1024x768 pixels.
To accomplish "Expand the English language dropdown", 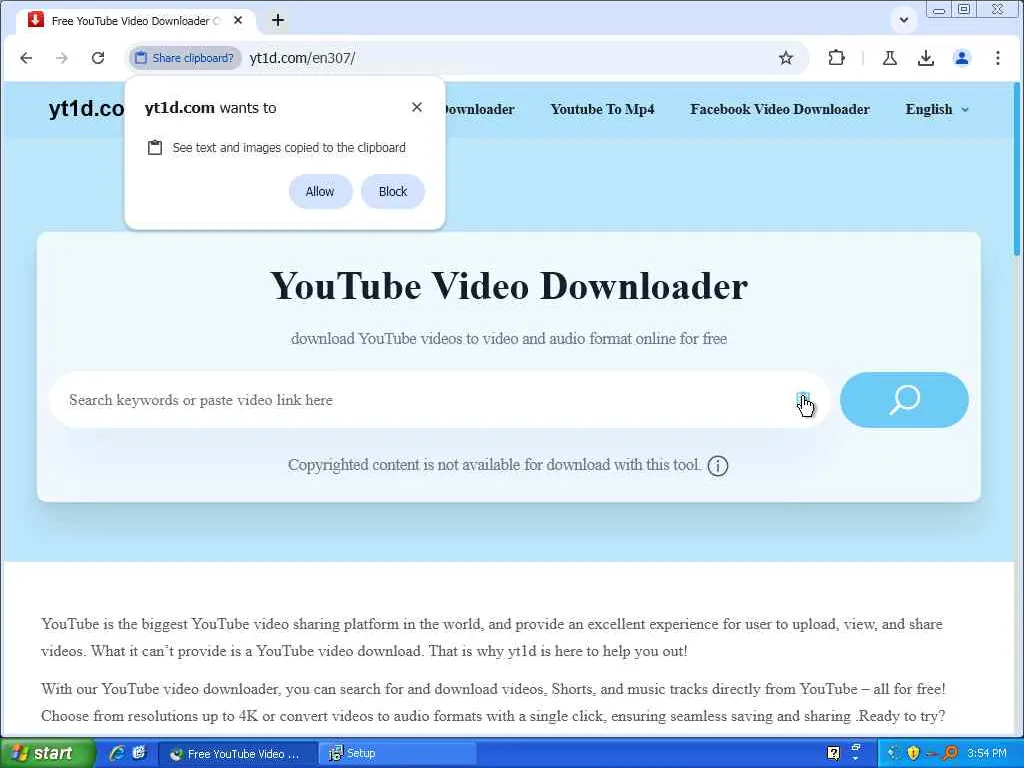I will 936,109.
